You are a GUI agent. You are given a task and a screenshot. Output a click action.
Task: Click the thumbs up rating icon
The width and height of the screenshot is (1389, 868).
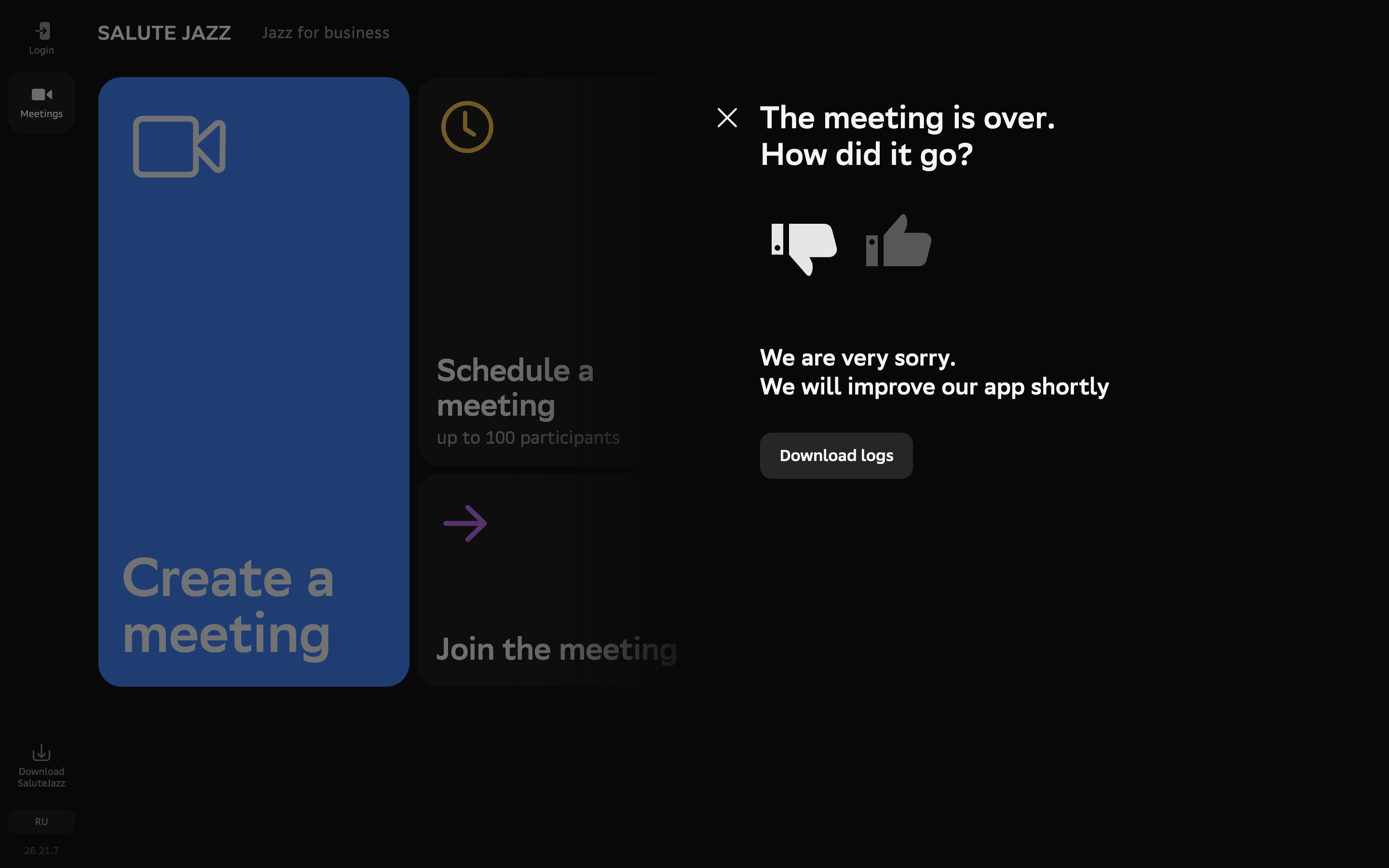click(x=898, y=241)
